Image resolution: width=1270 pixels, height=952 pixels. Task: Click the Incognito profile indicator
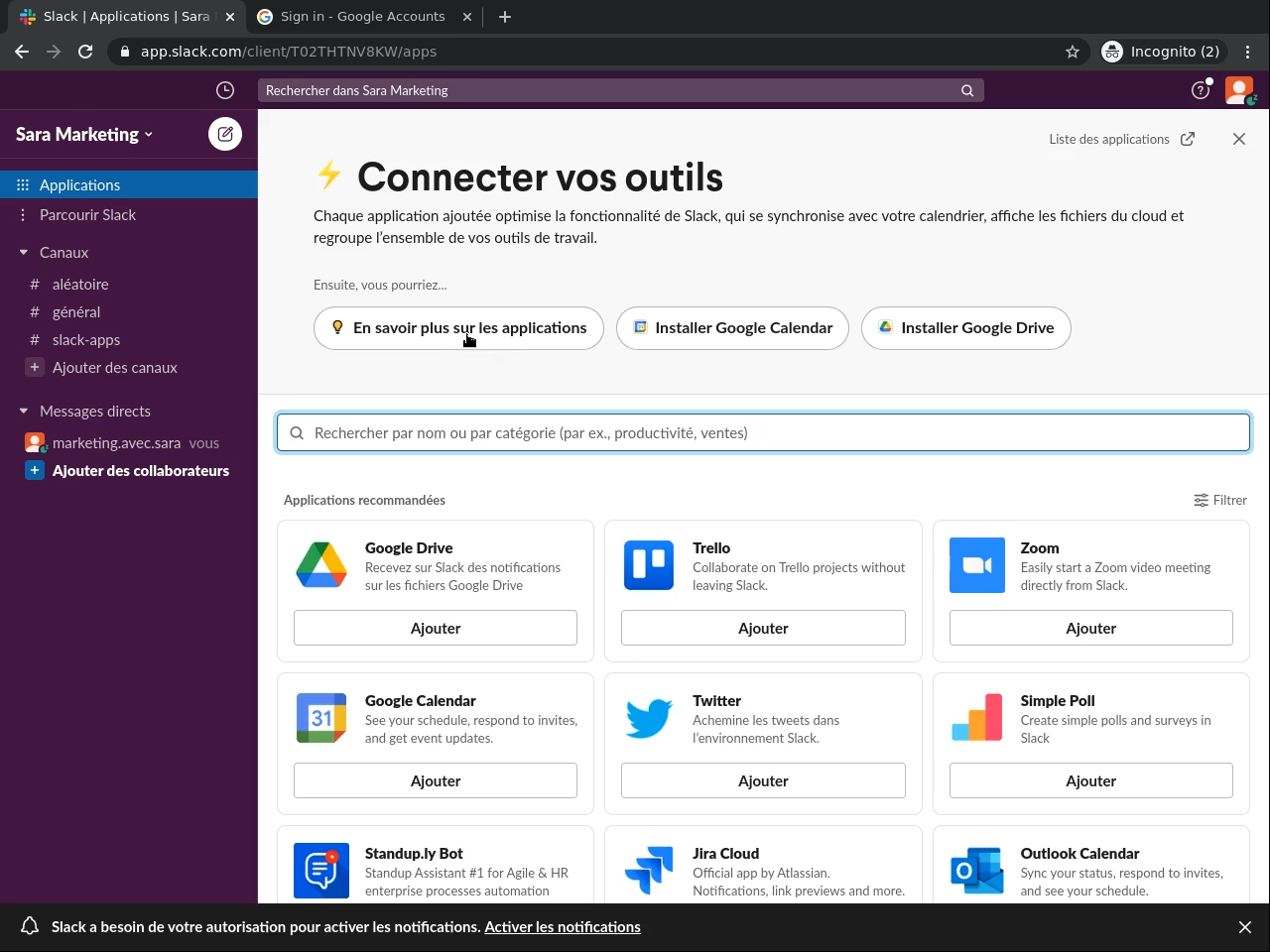(x=1163, y=52)
